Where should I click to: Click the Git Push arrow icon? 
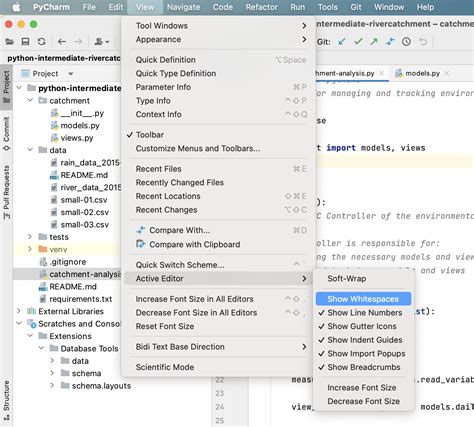coord(374,42)
